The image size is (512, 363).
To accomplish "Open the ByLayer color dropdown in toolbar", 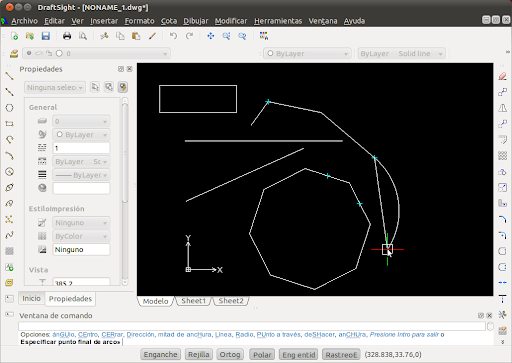I will point(307,54).
